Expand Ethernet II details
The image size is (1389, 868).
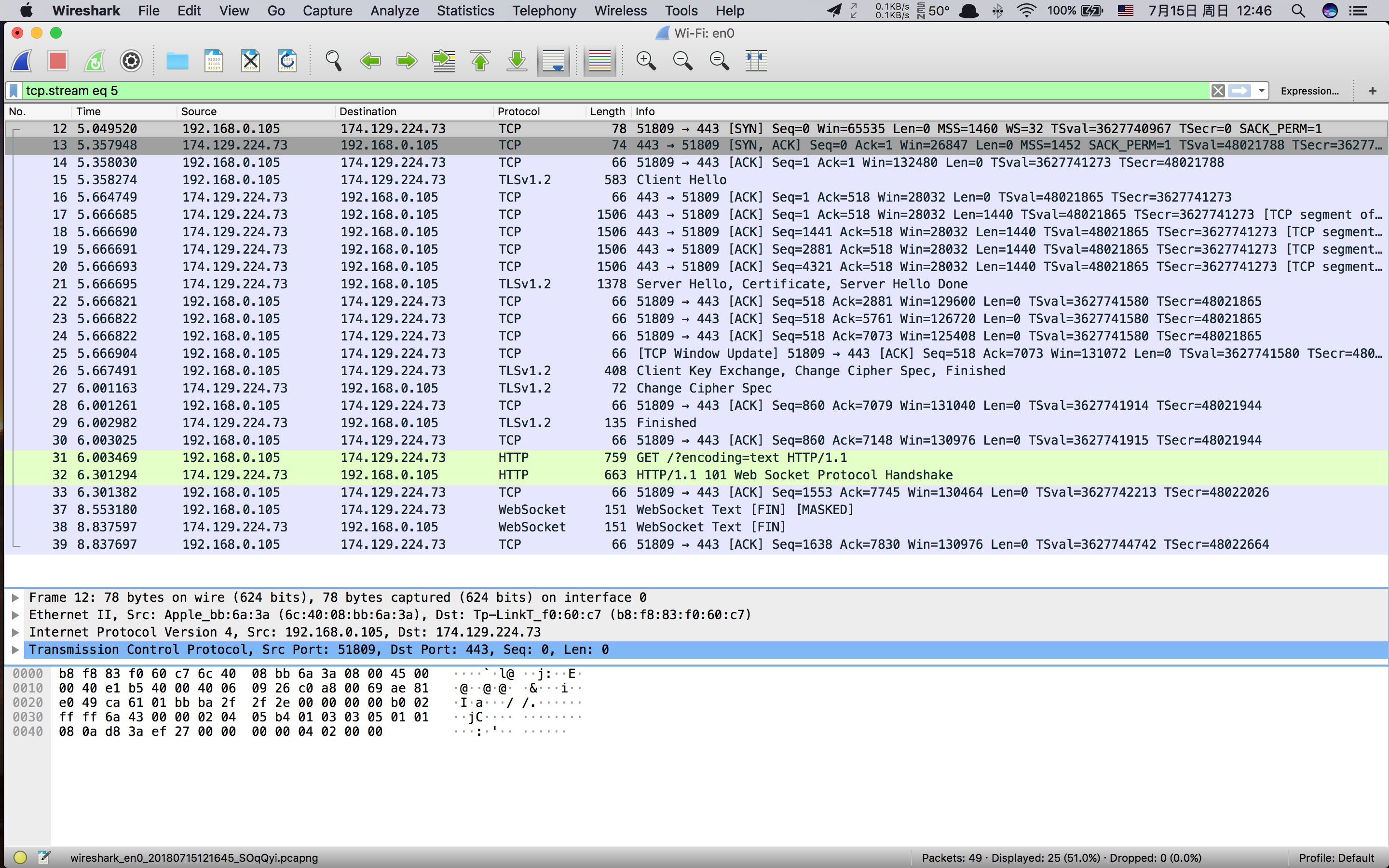click(x=15, y=615)
